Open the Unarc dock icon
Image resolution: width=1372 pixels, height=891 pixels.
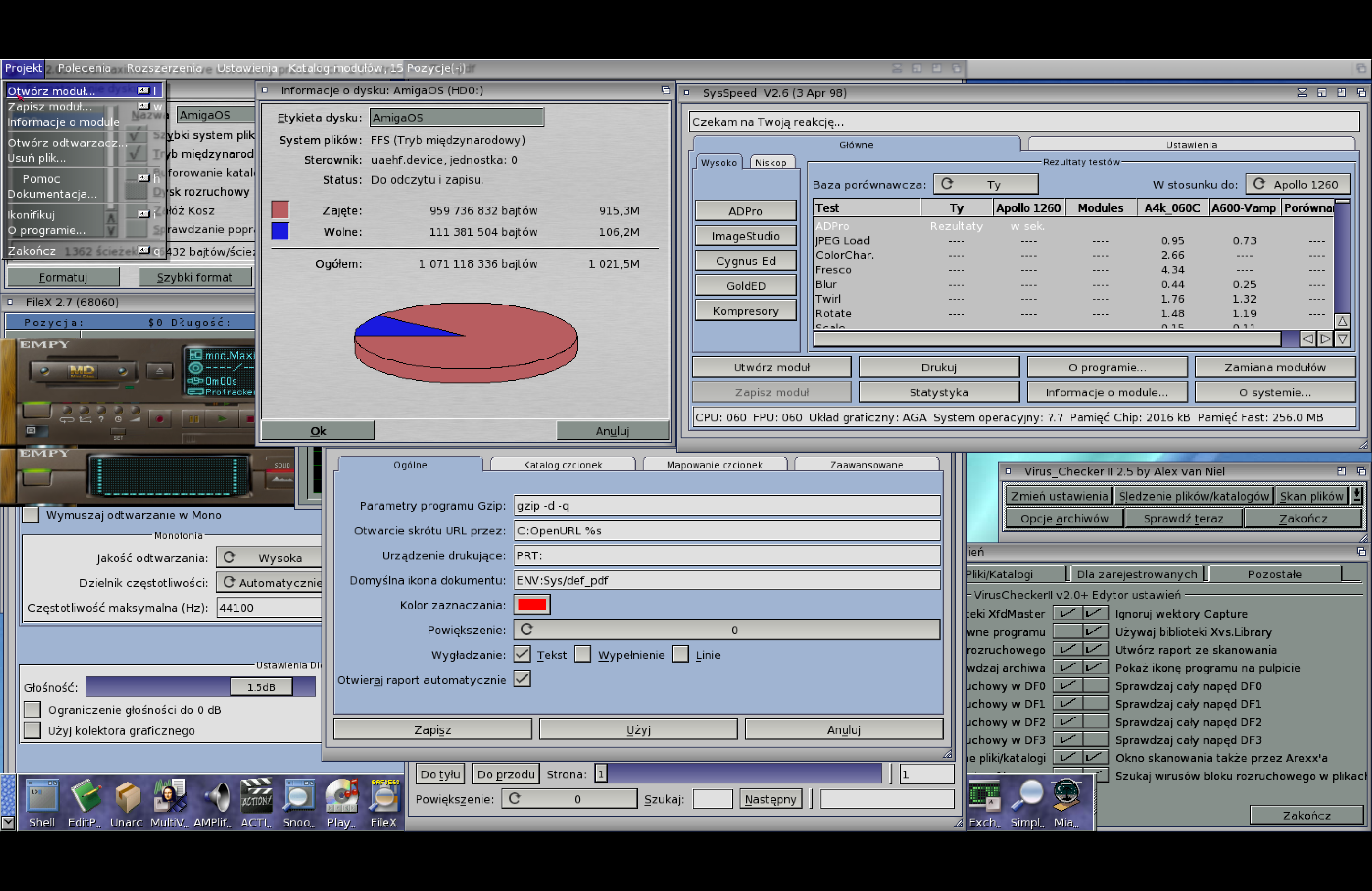tap(126, 803)
